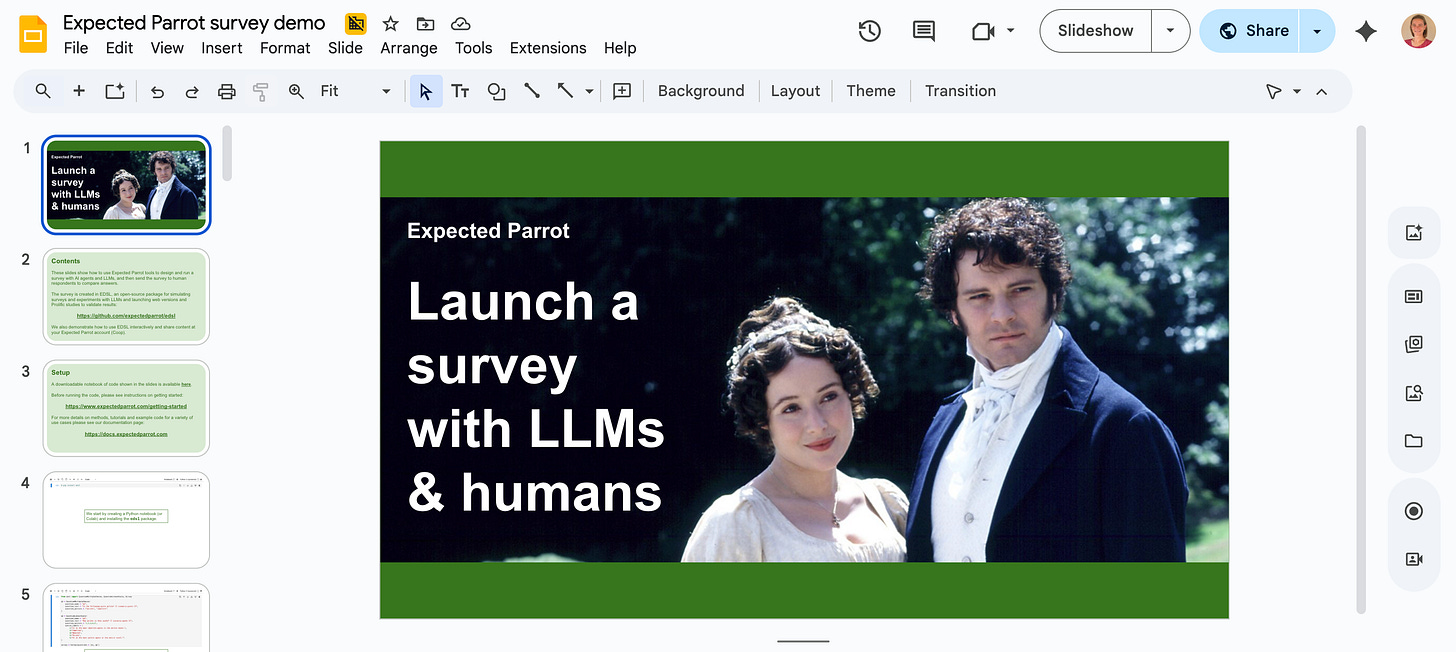Viewport: 1456px width, 652px height.
Task: Undo the last action
Action: coord(157,91)
